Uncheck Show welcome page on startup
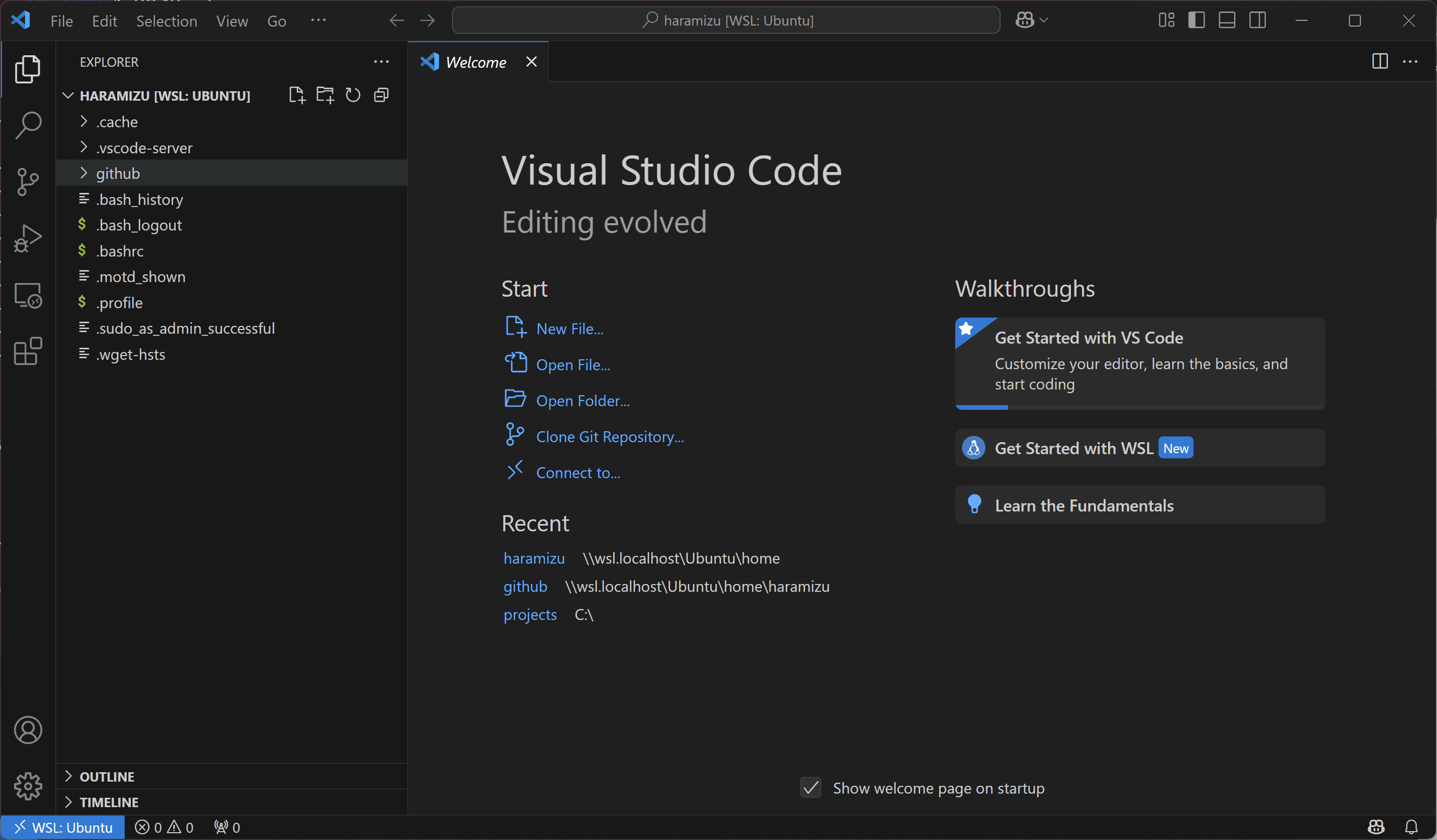The image size is (1437, 840). tap(810, 788)
